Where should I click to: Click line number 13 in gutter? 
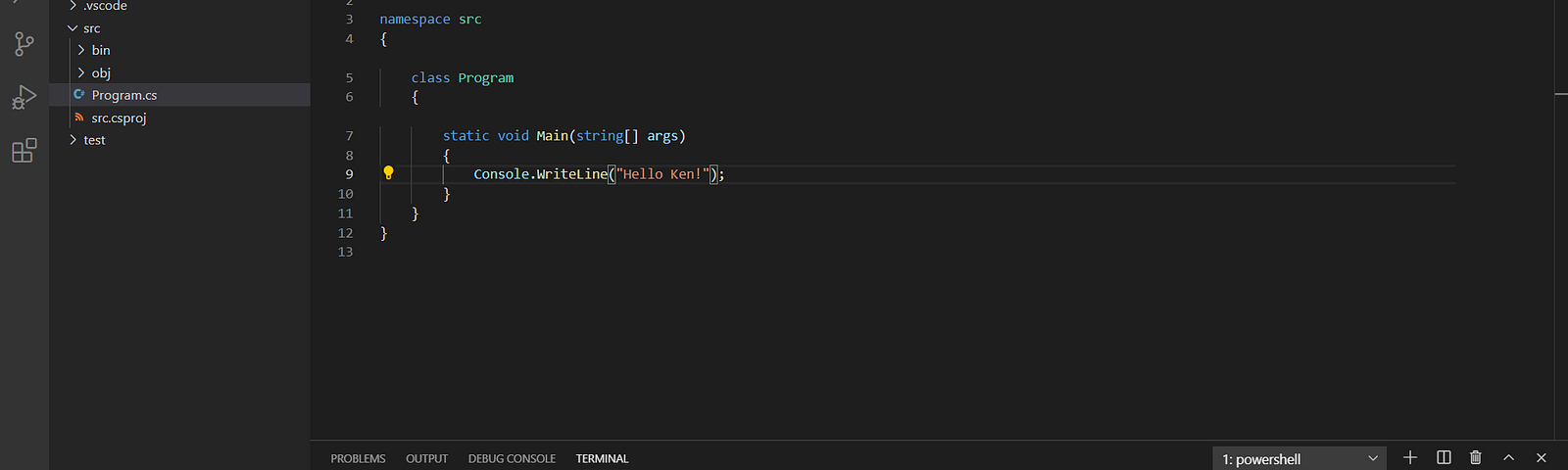(345, 252)
